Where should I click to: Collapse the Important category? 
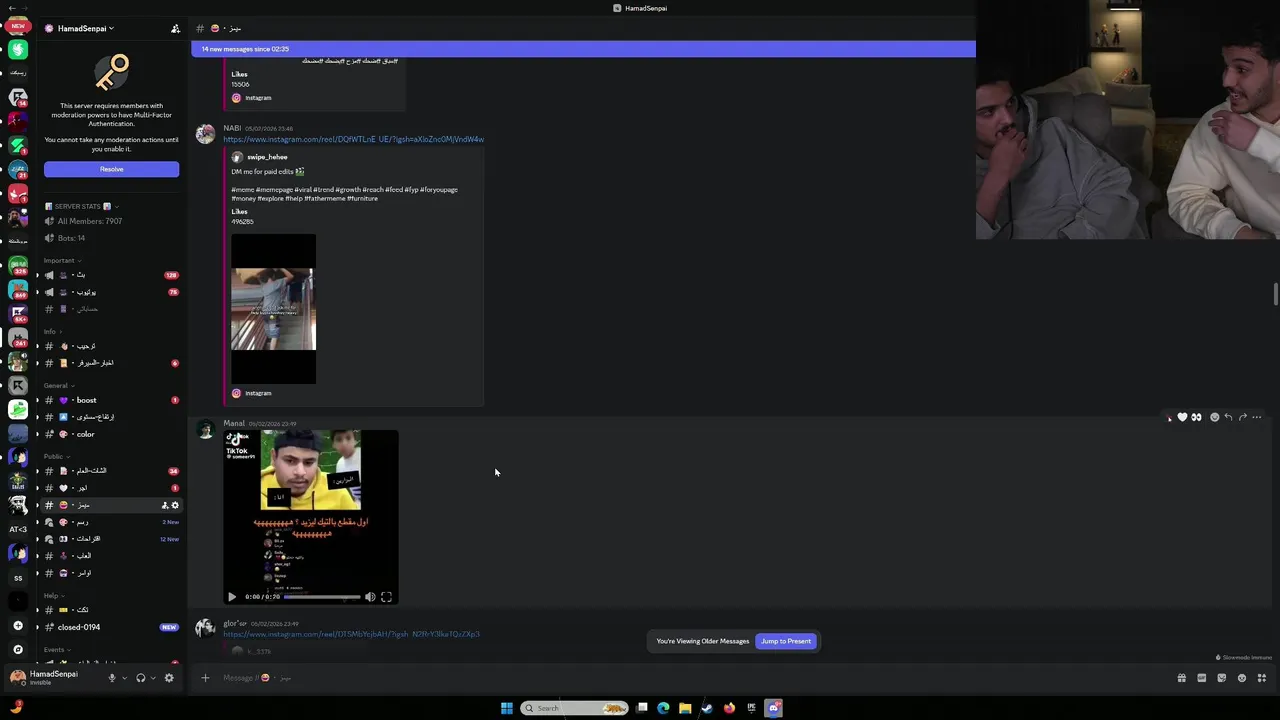pos(61,260)
